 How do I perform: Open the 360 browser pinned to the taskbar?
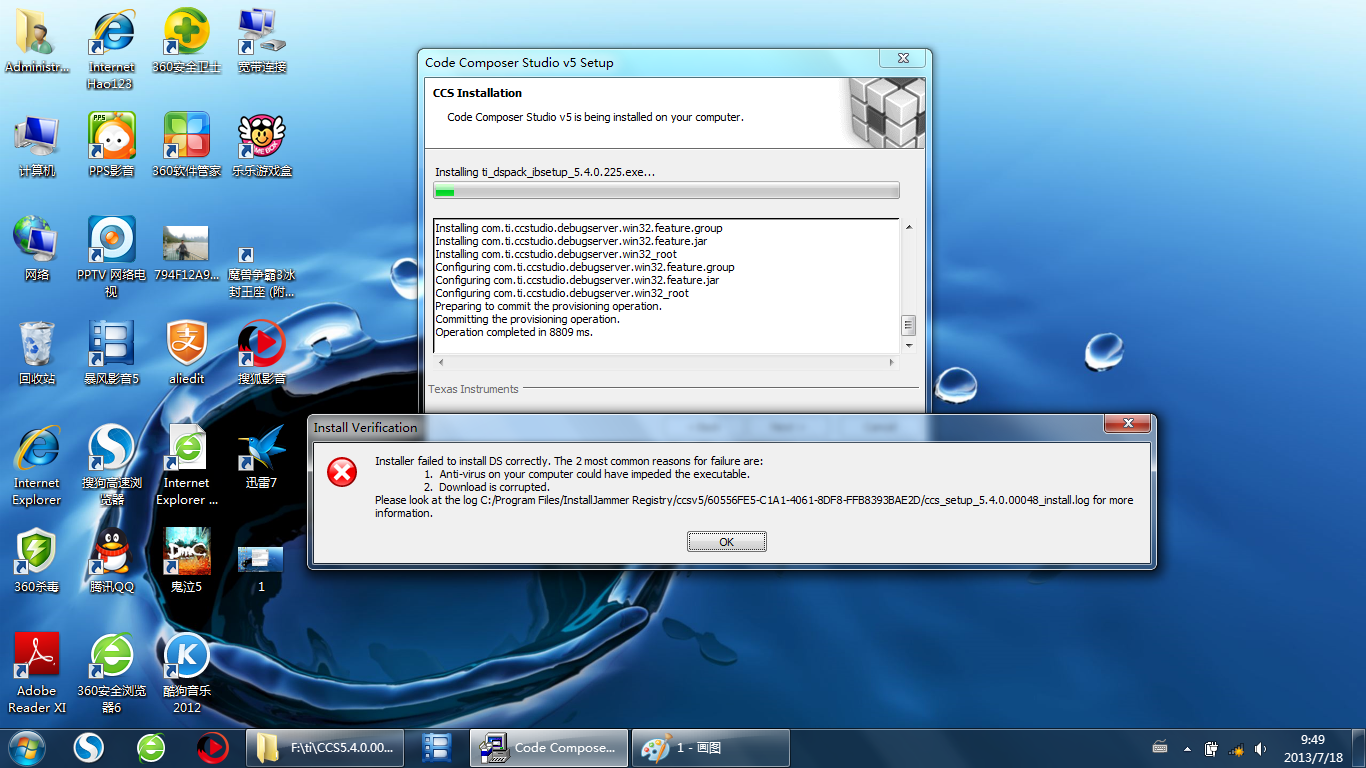[151, 747]
